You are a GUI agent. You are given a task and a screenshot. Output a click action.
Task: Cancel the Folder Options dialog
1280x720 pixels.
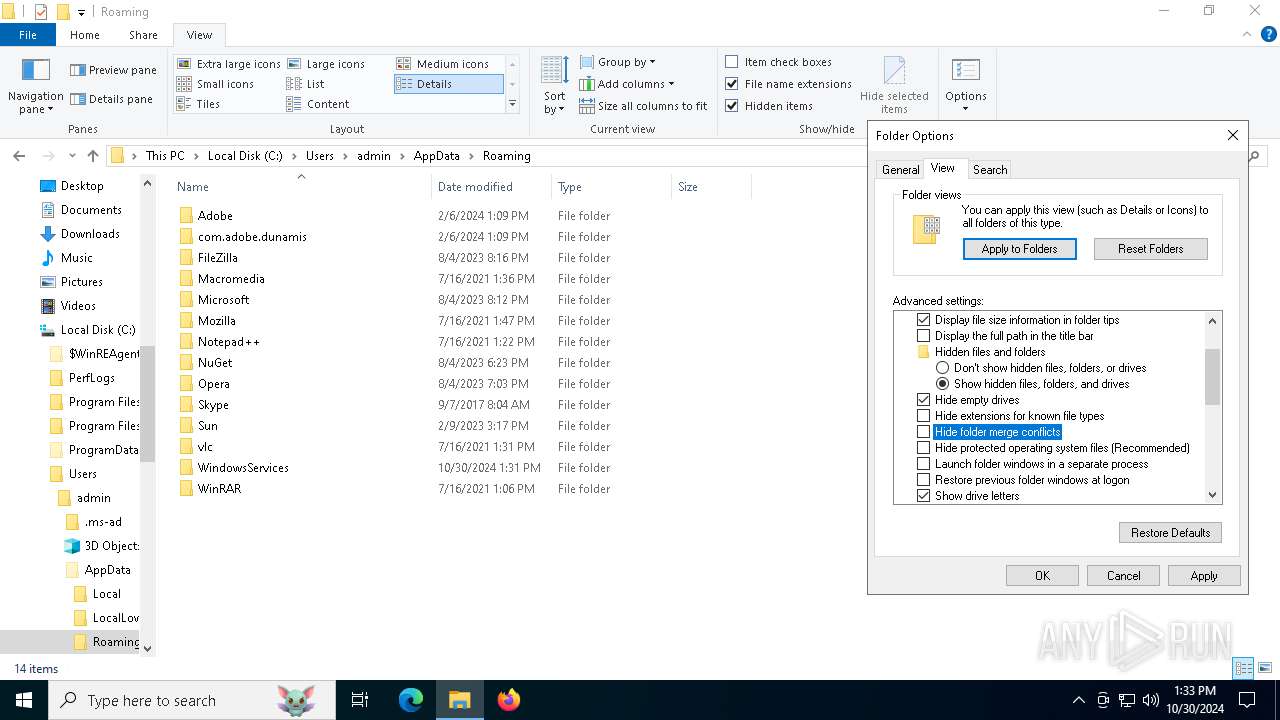click(1123, 576)
